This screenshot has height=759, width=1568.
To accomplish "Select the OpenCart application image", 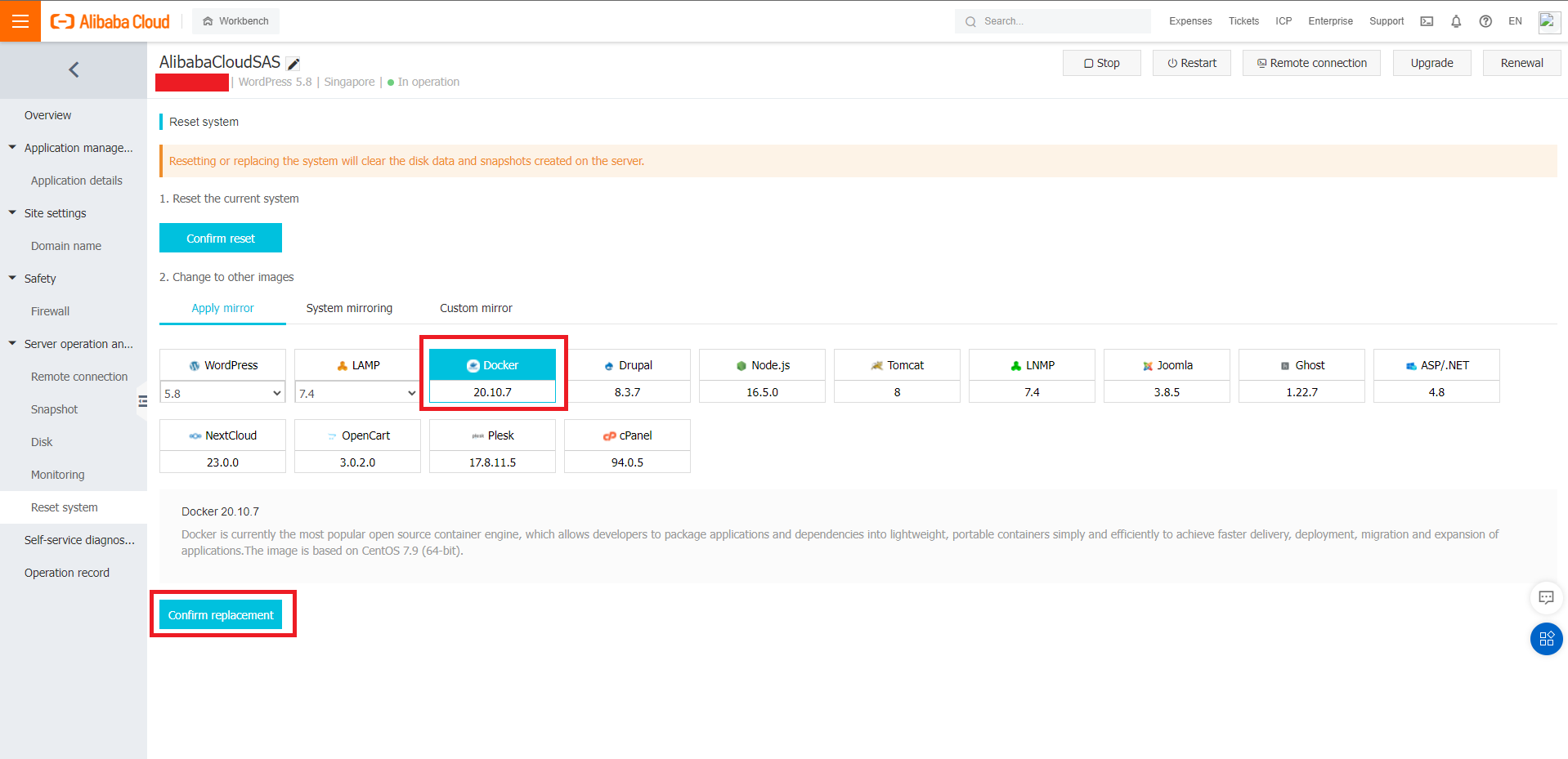I will [357, 446].
